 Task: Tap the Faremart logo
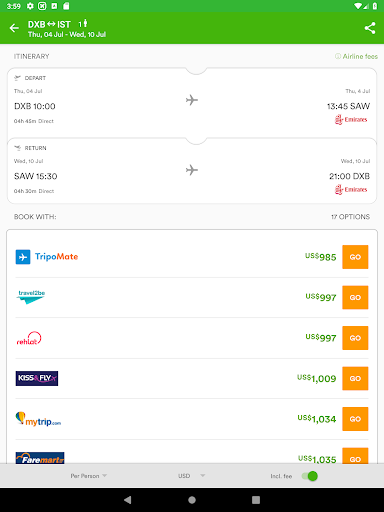(40, 458)
